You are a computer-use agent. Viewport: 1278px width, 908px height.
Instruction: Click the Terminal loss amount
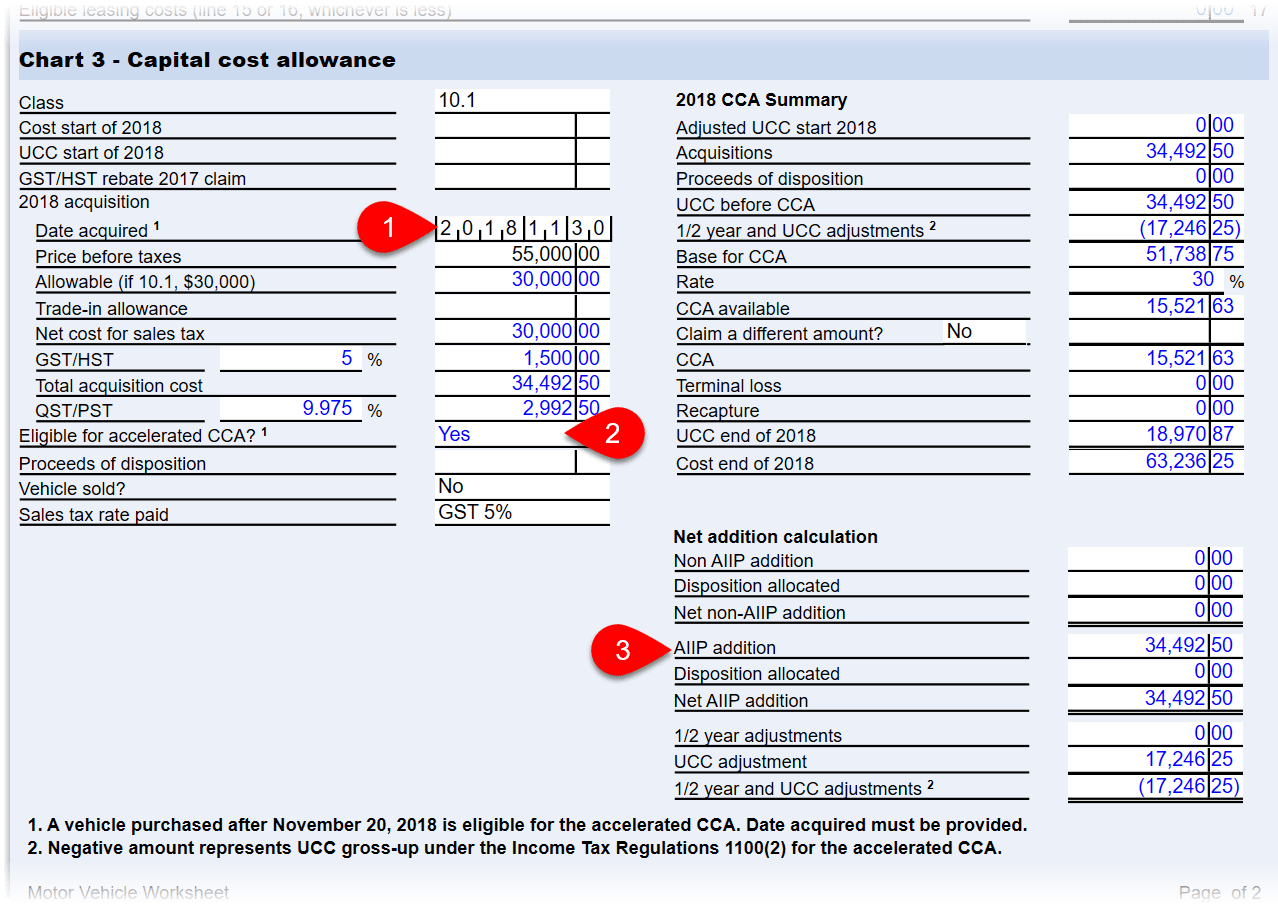(1156, 384)
